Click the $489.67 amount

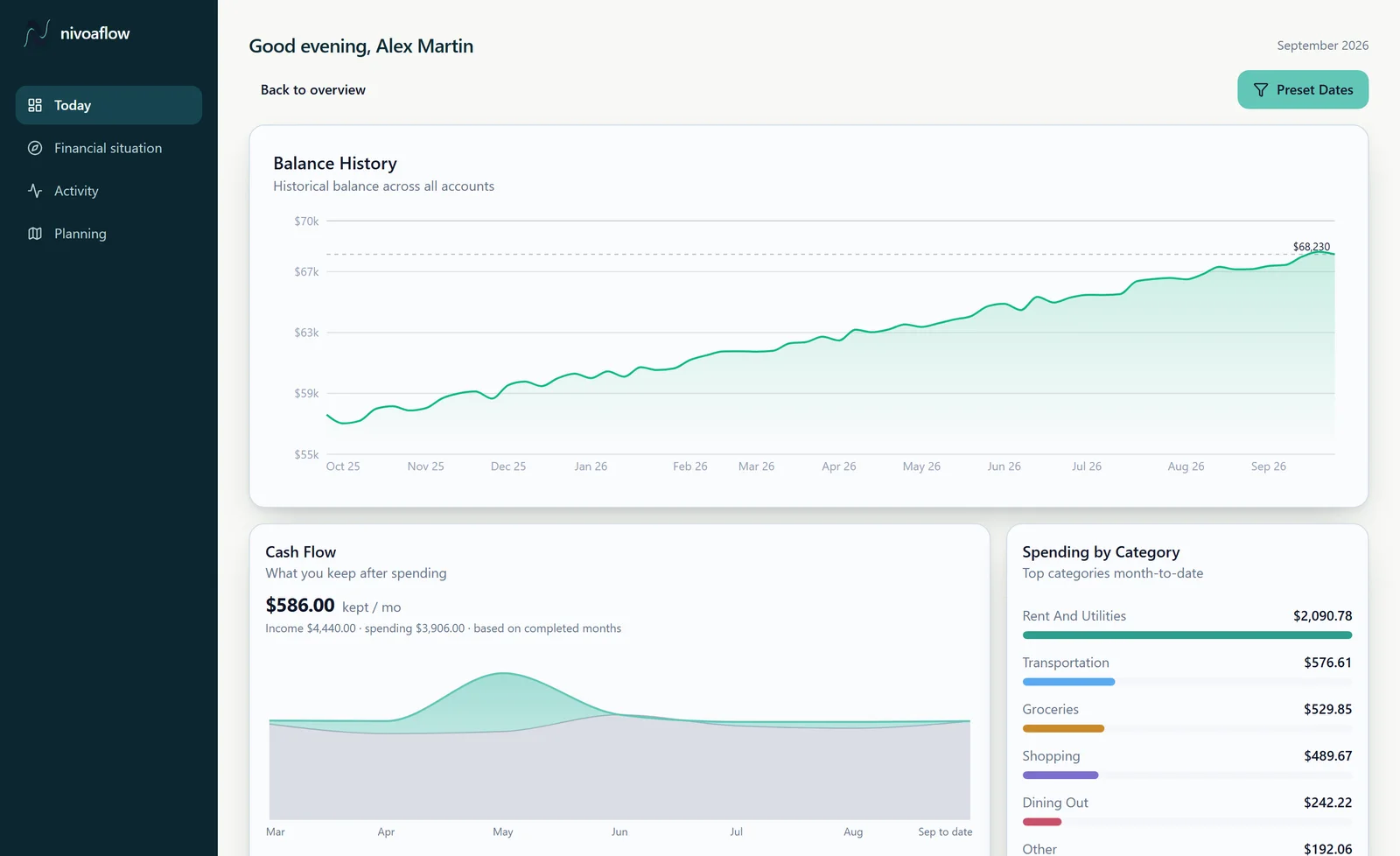(1327, 756)
